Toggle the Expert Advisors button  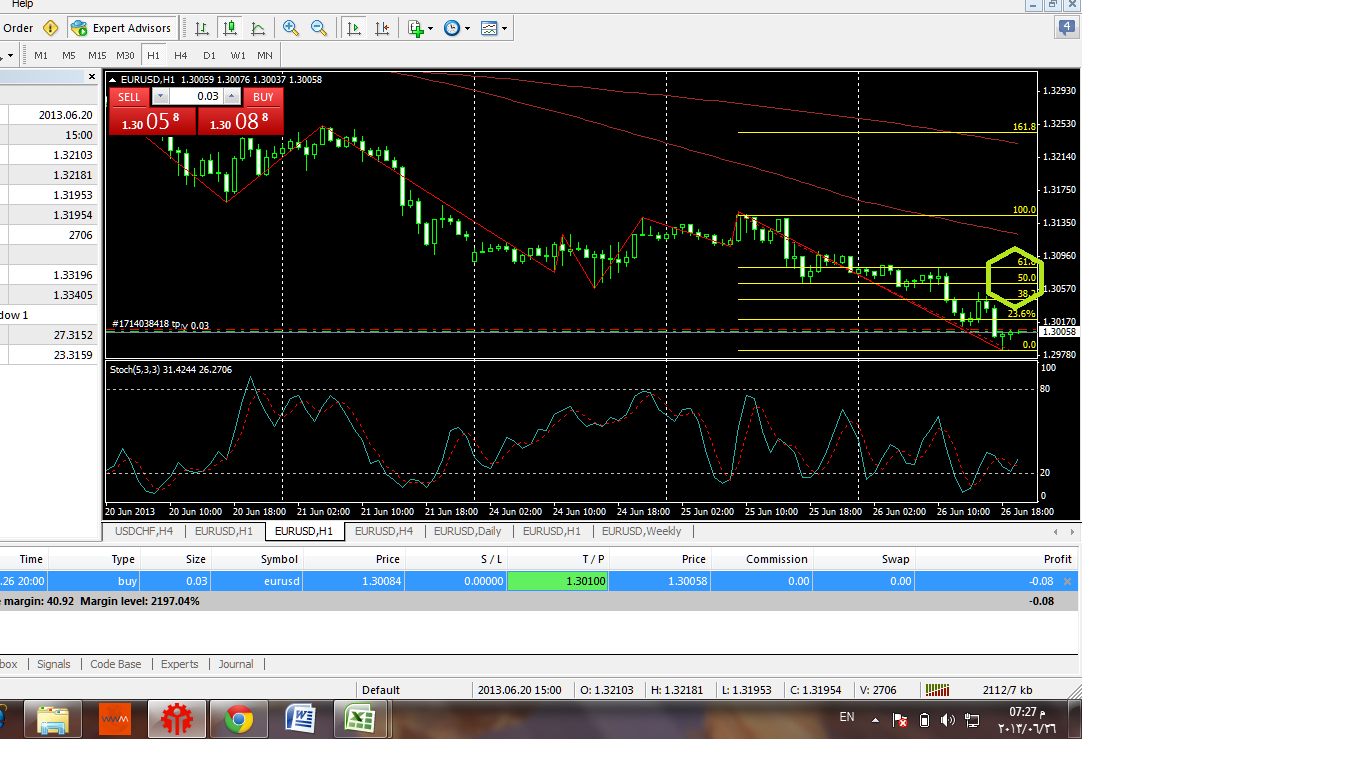click(123, 28)
